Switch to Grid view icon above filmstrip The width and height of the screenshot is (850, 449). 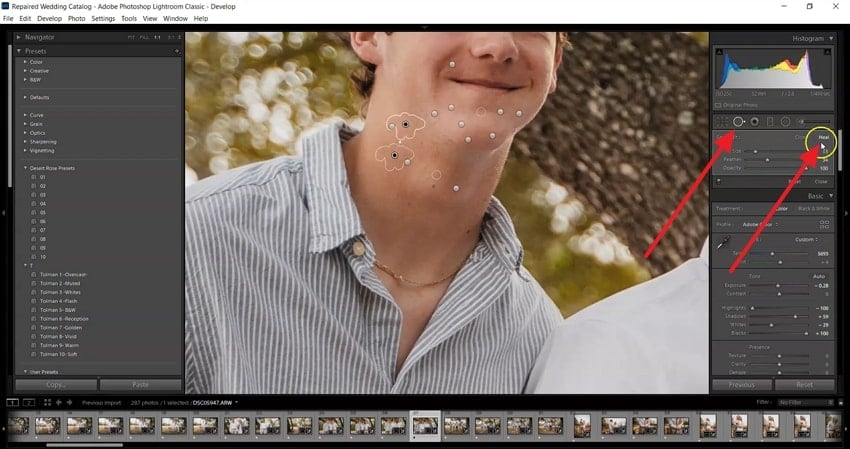pyautogui.click(x=47, y=402)
